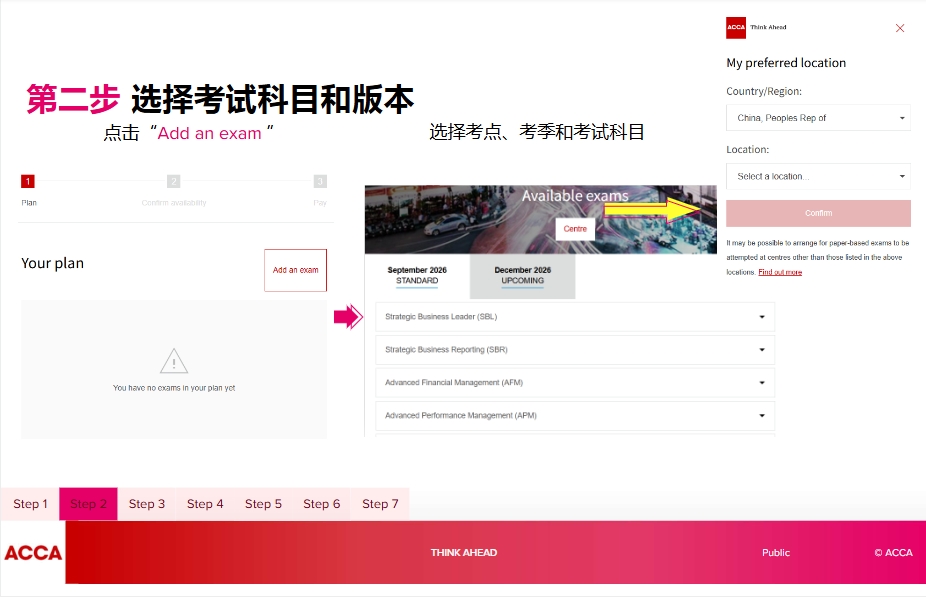Screen dimensions: 926x600
Task: Click the 'THINK AHEAD' footer text
Action: 464,553
